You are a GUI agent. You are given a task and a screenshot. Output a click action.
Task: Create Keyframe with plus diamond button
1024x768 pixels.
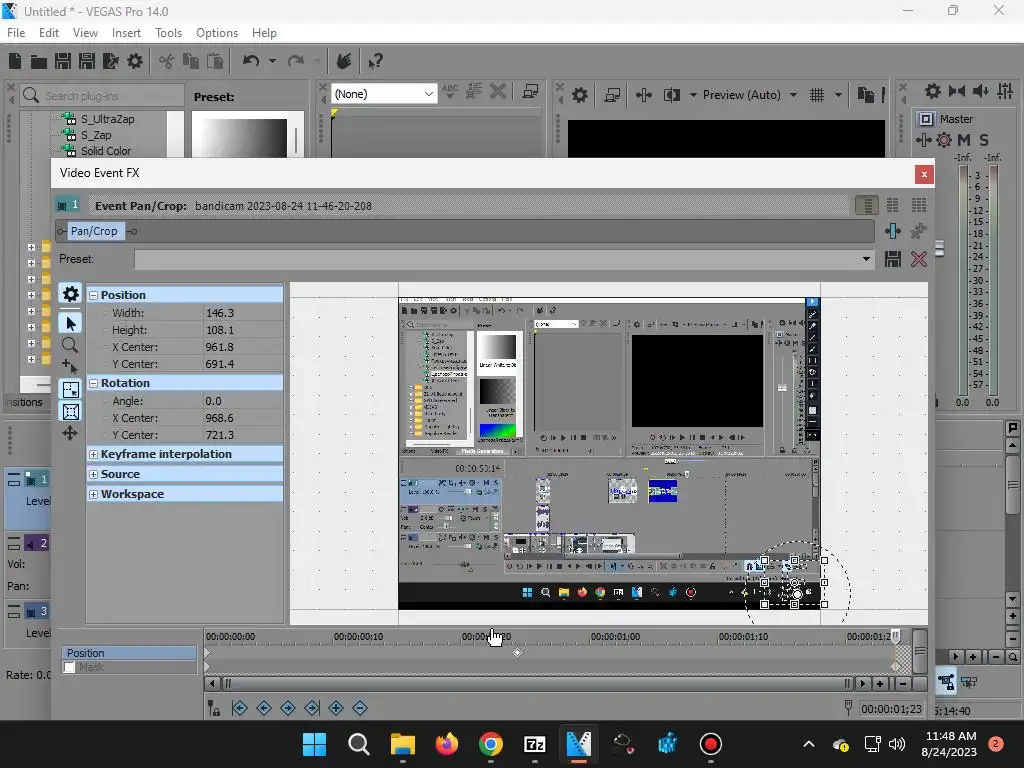coord(336,708)
